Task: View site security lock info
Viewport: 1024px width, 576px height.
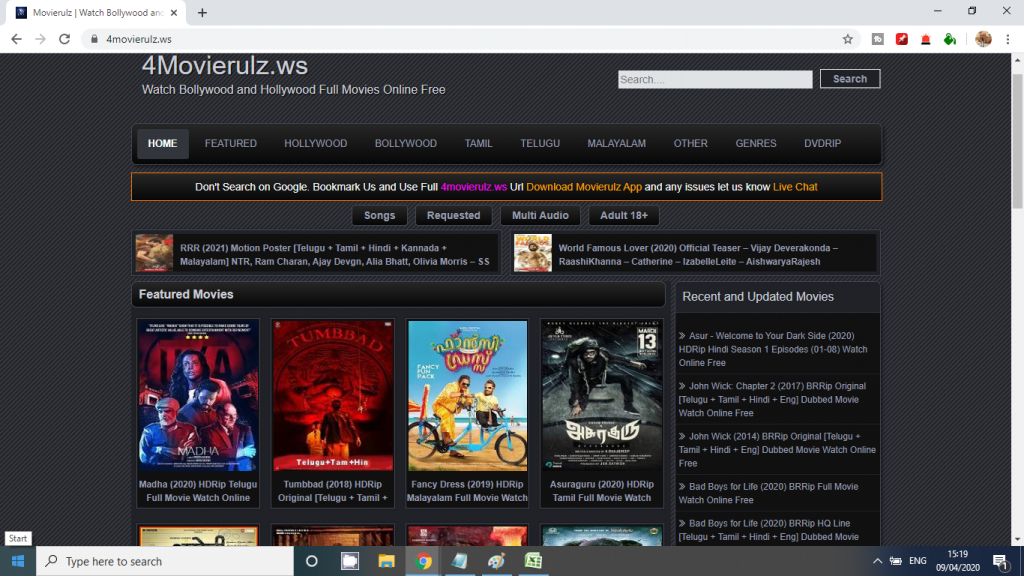Action: 94,39
